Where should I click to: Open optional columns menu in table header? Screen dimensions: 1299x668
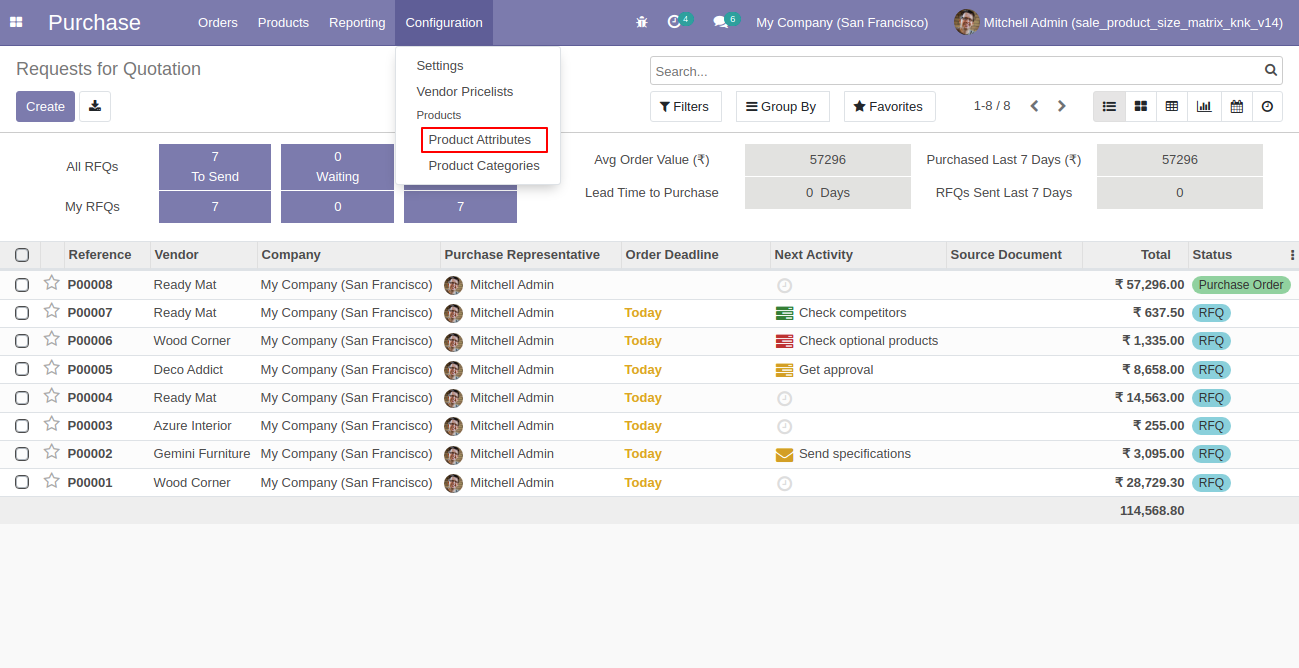tap(1292, 255)
